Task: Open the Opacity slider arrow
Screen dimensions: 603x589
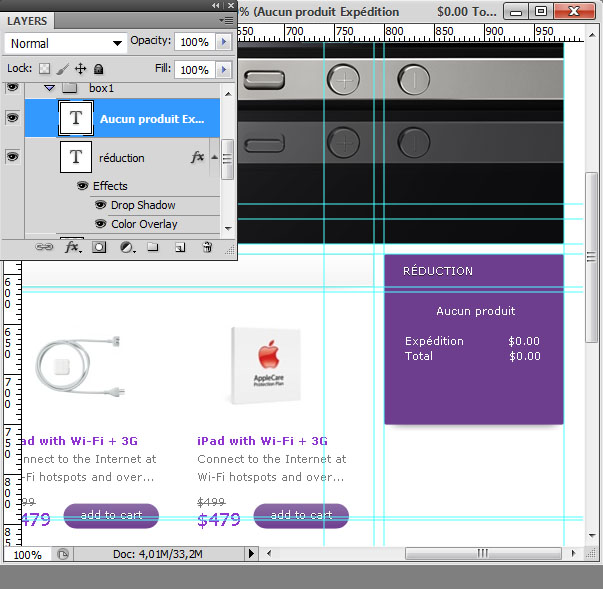Action: click(x=224, y=42)
